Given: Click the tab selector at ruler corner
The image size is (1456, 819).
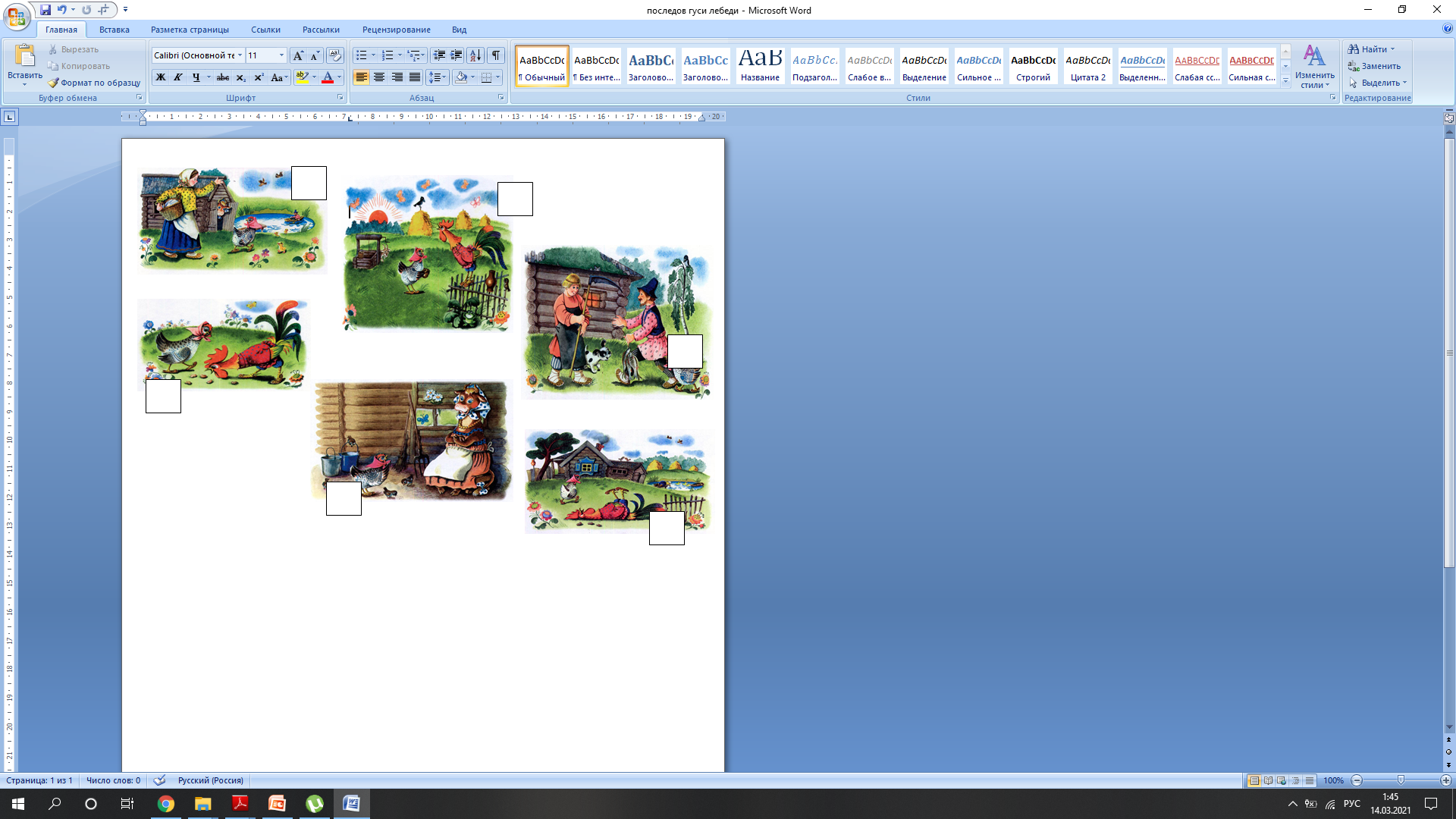Looking at the screenshot, I should 9,117.
